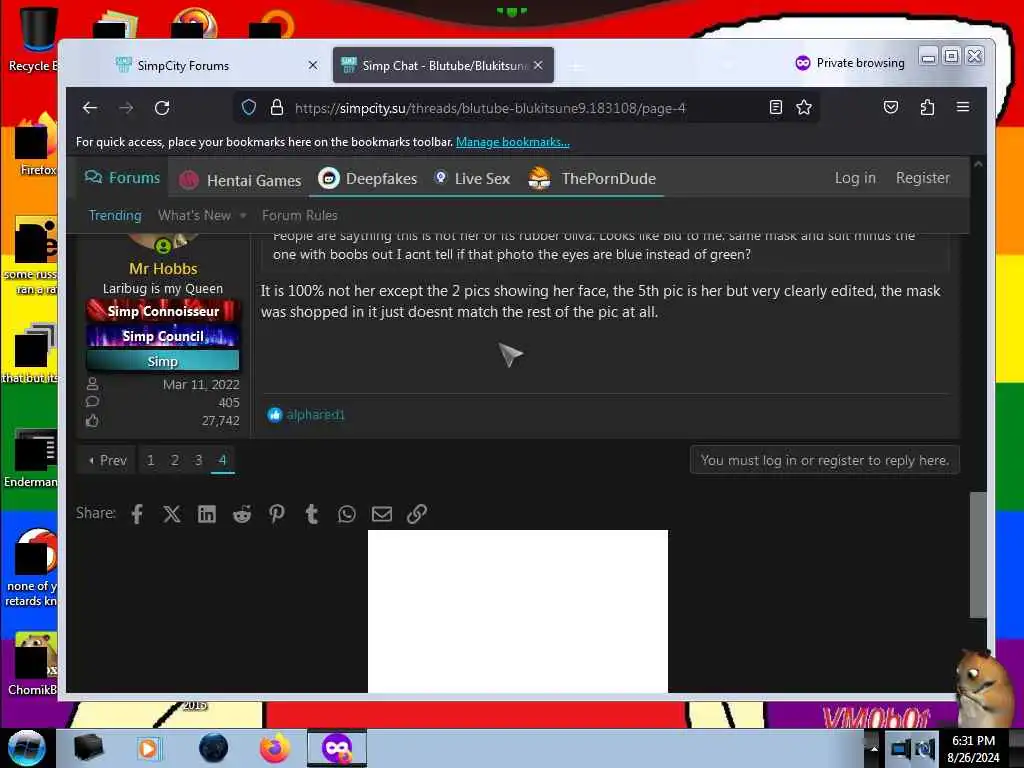
Task: Open the private browsing taskbar window
Action: click(337, 748)
